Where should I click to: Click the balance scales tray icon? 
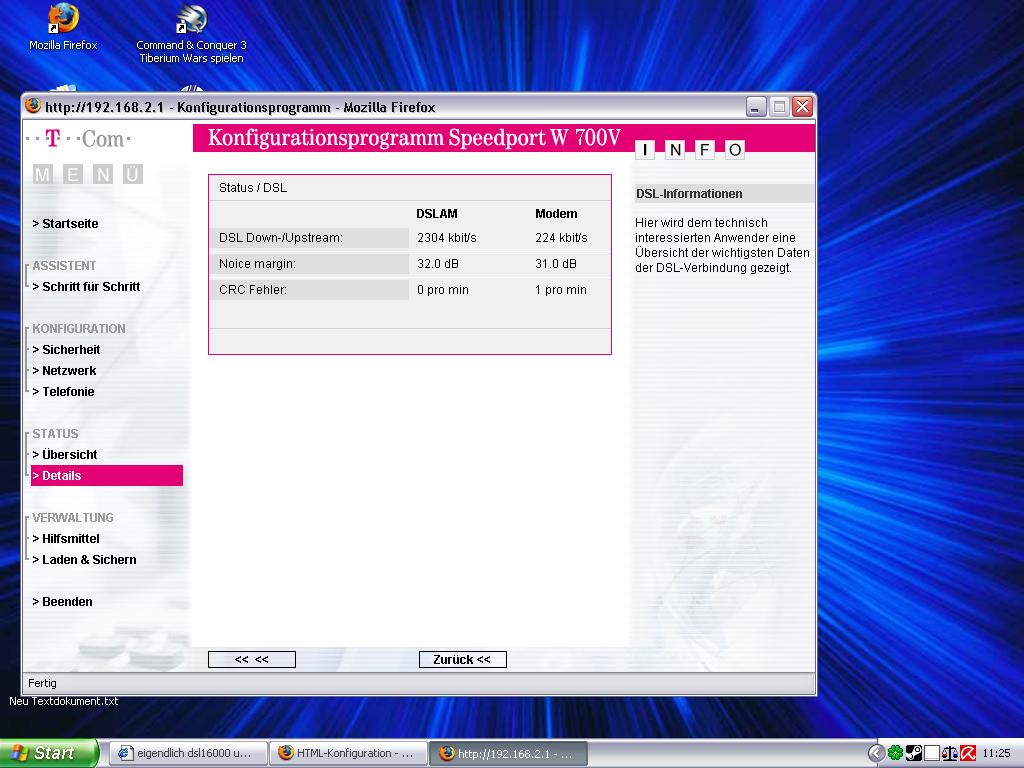(950, 753)
